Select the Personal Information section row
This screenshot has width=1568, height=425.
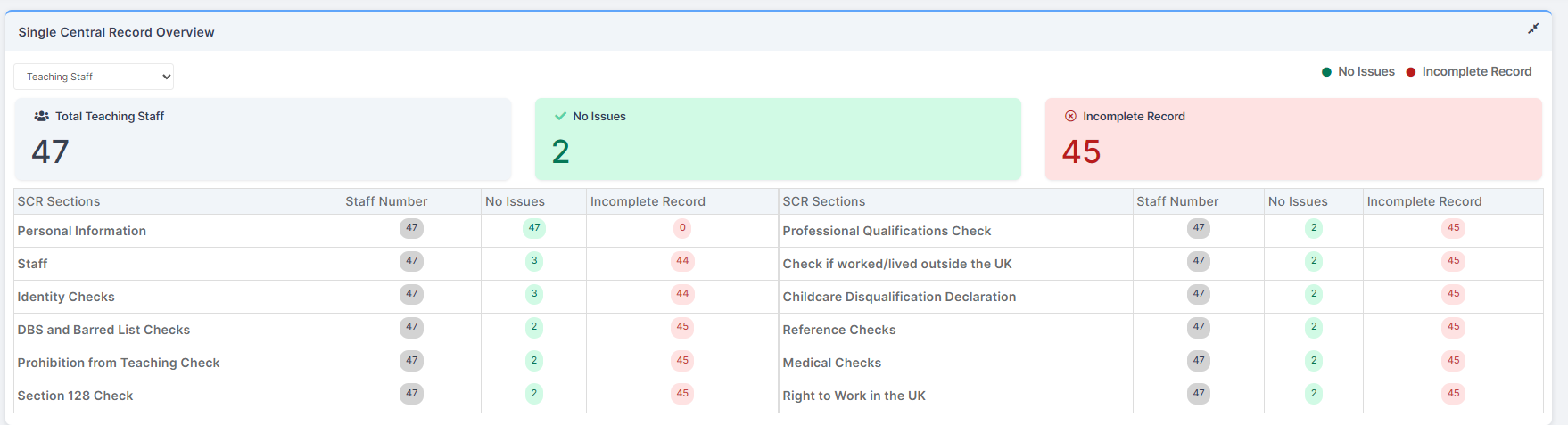tap(396, 231)
